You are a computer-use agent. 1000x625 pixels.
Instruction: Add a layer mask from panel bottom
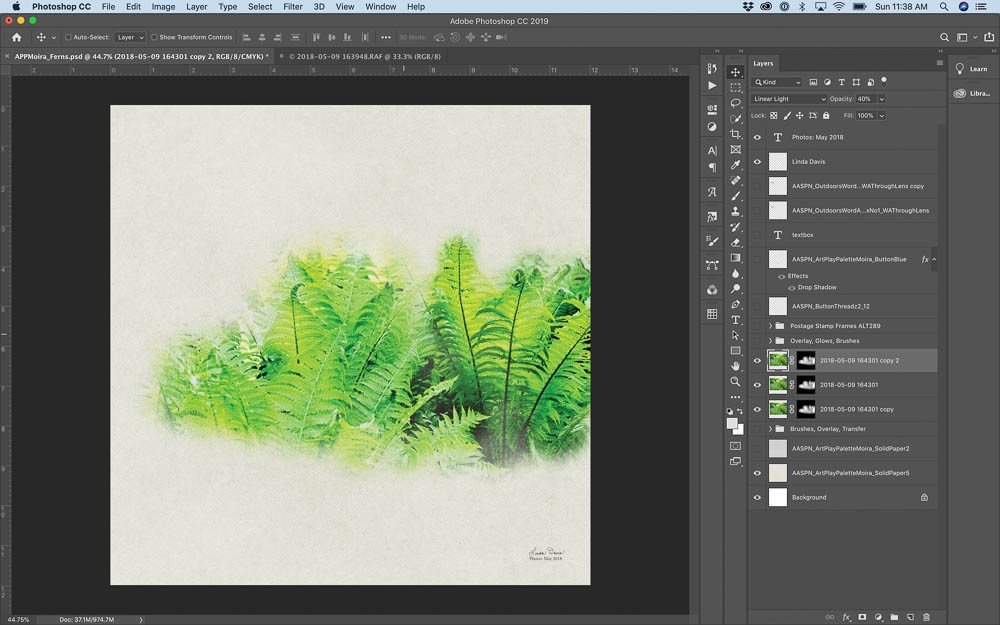point(862,617)
